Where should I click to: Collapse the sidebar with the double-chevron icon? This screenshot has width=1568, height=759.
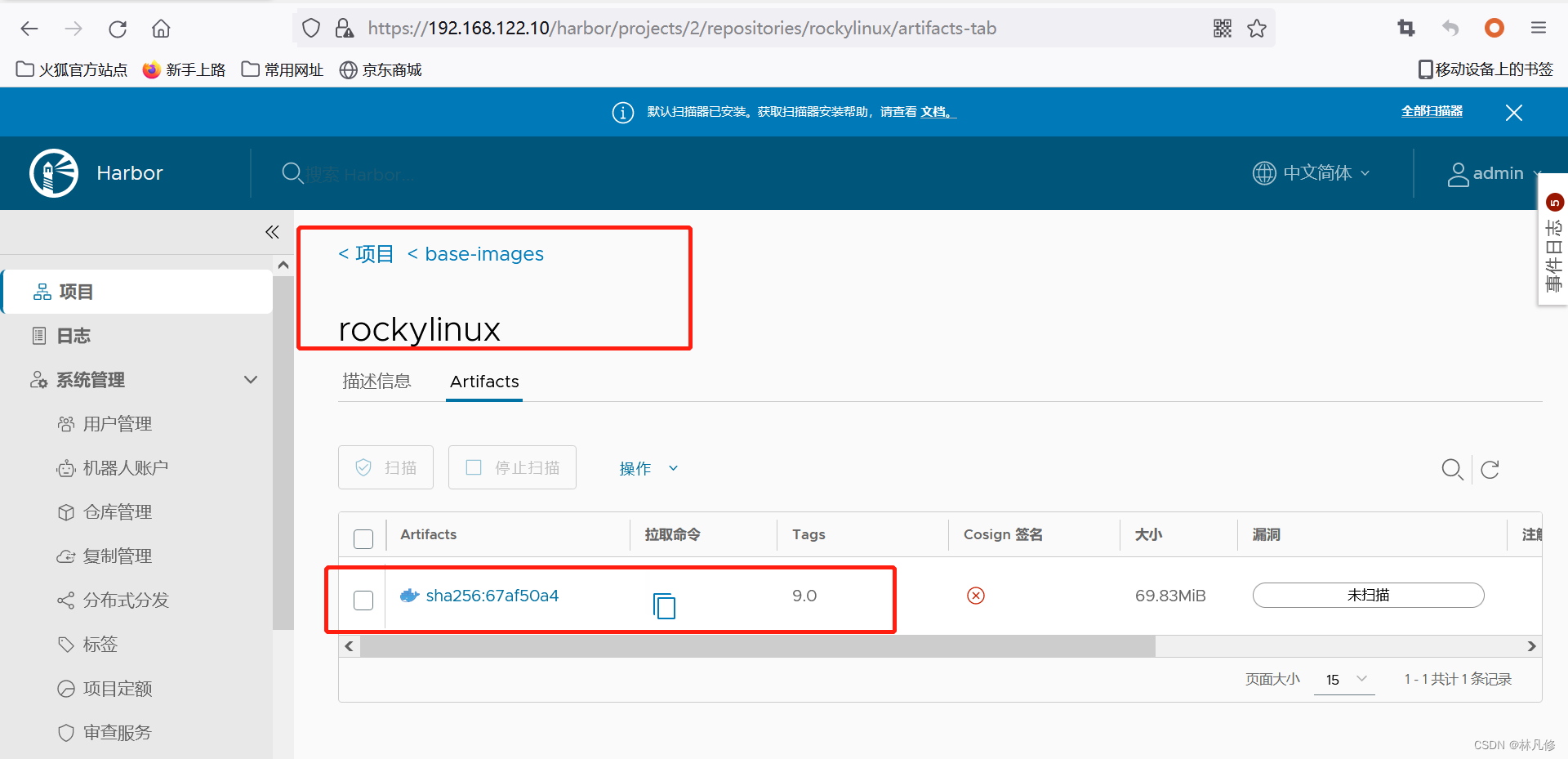(272, 232)
